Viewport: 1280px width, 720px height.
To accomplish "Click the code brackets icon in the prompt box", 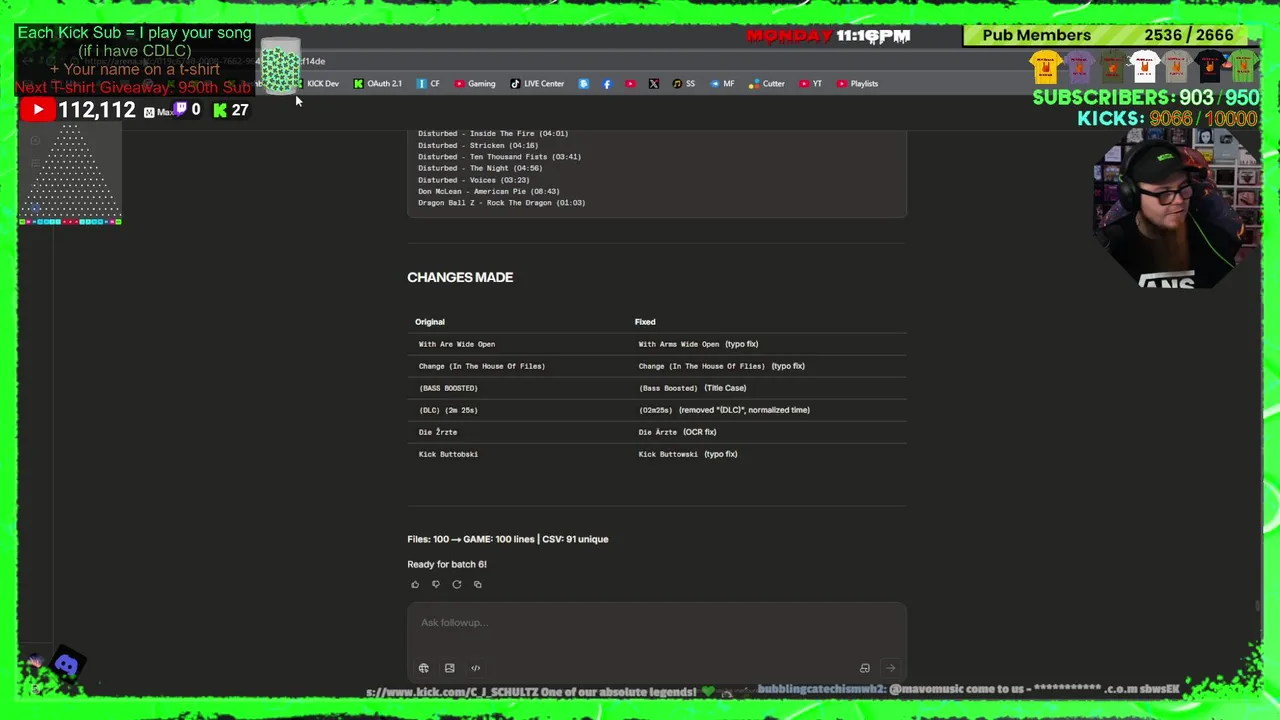I will (476, 668).
